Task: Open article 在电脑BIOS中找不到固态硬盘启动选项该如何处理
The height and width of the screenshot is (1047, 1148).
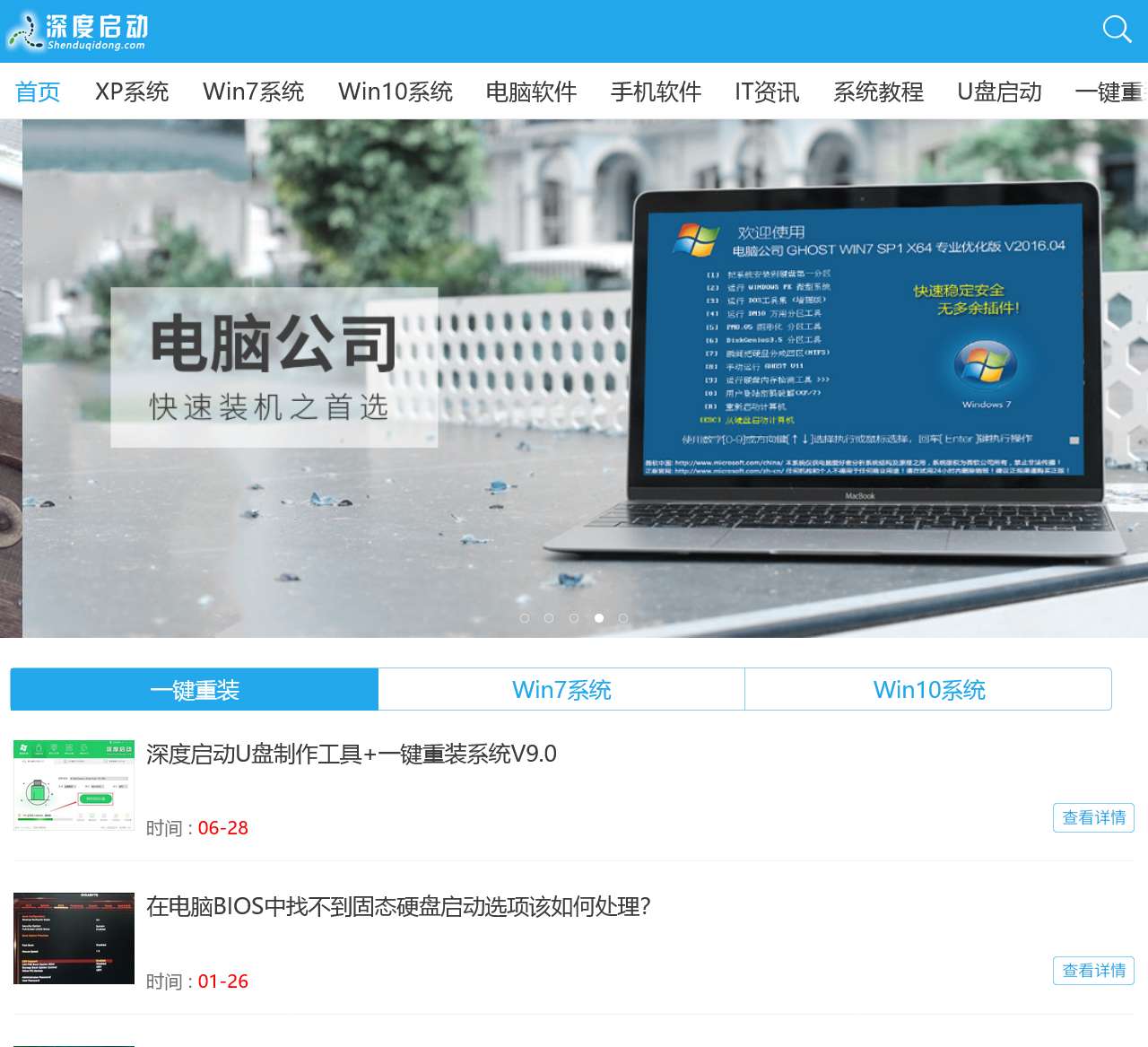Action: coord(398,906)
